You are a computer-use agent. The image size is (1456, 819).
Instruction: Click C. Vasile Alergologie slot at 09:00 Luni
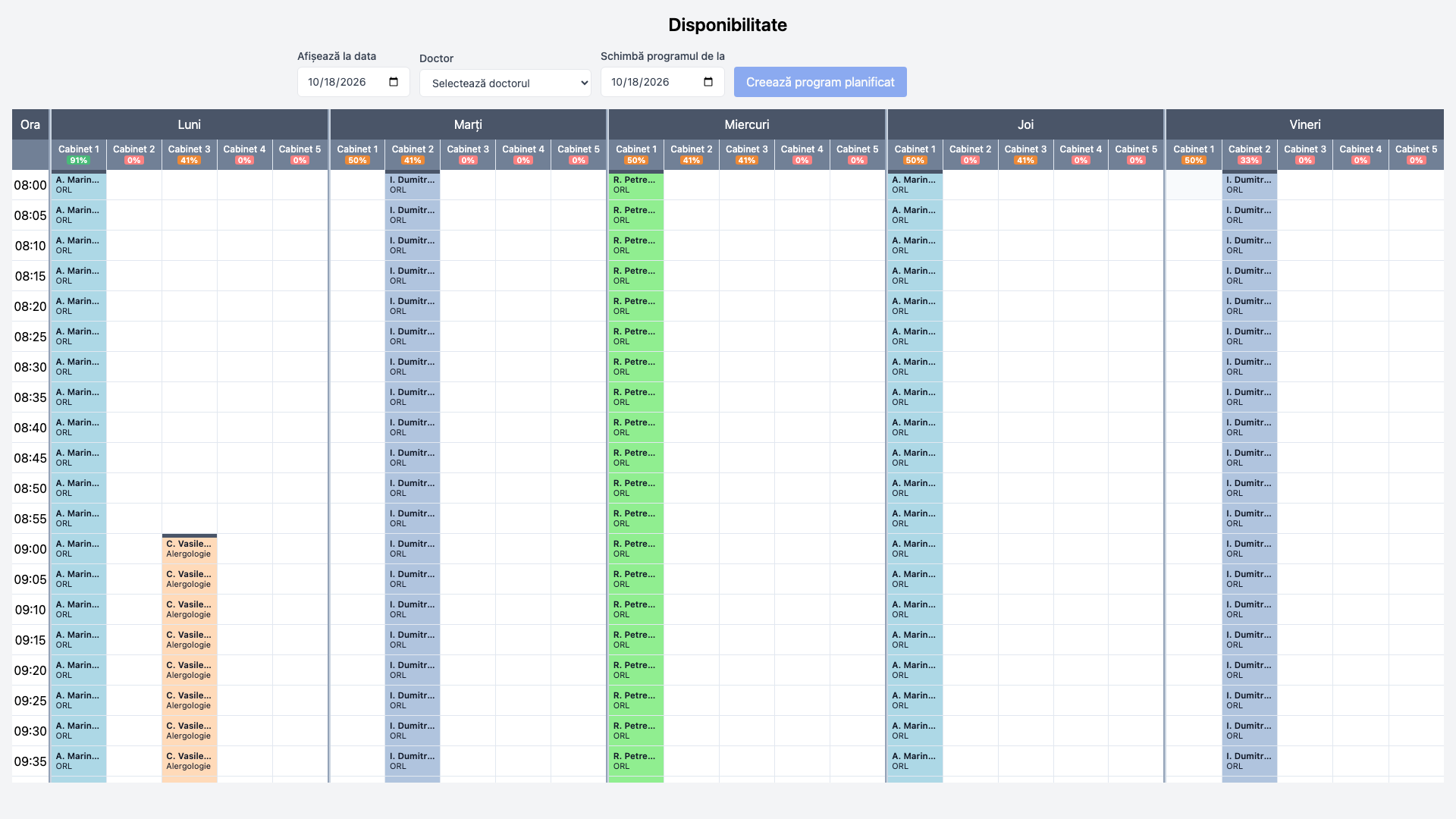click(190, 549)
